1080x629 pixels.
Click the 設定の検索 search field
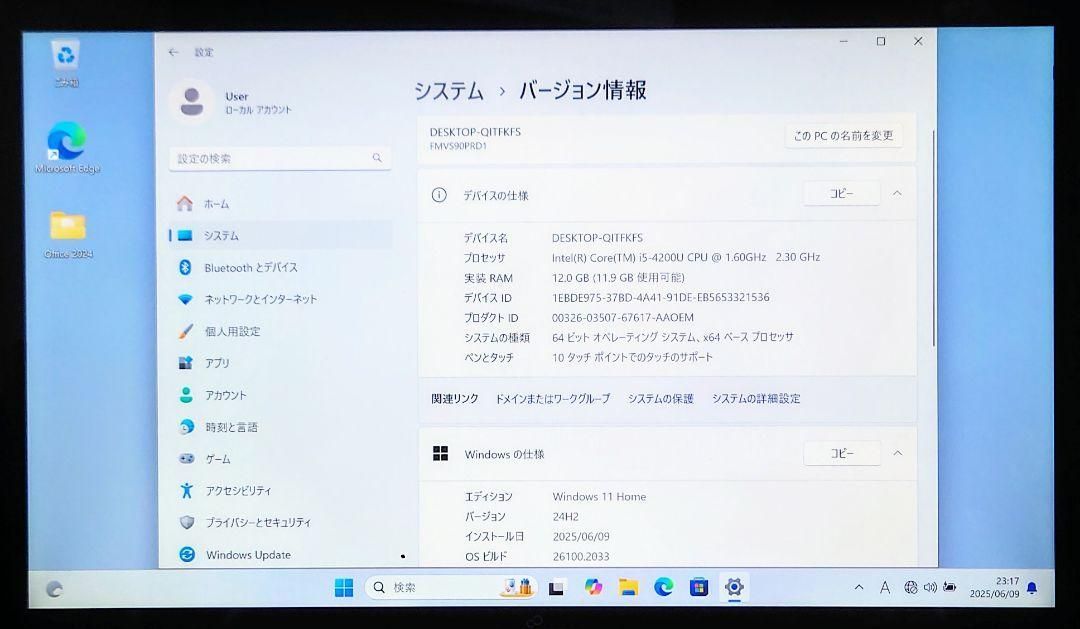(280, 158)
